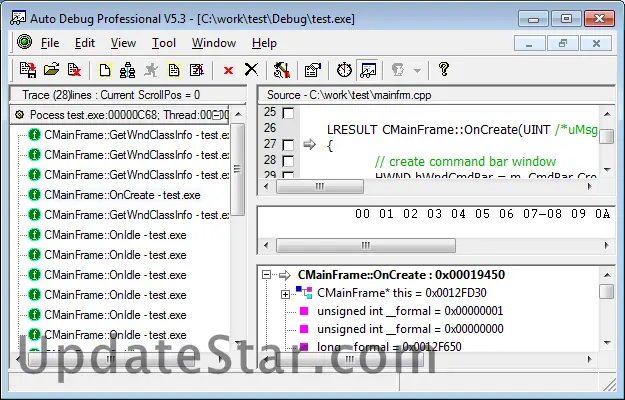The height and width of the screenshot is (400, 625).
Task: Collapse the Pocess test.exe trace header node
Action: [x=216, y=116]
